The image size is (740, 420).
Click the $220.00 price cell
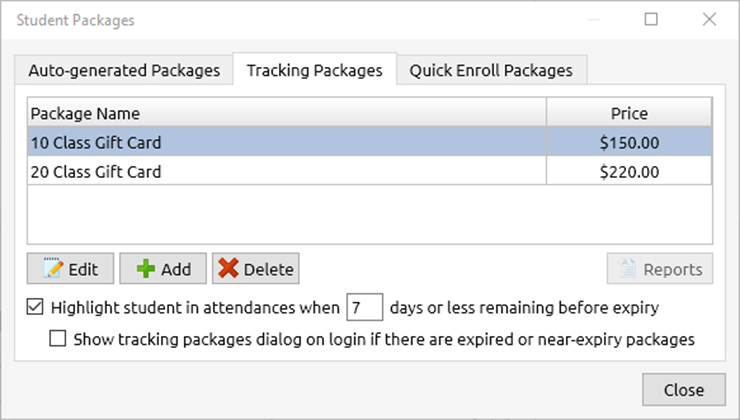629,172
